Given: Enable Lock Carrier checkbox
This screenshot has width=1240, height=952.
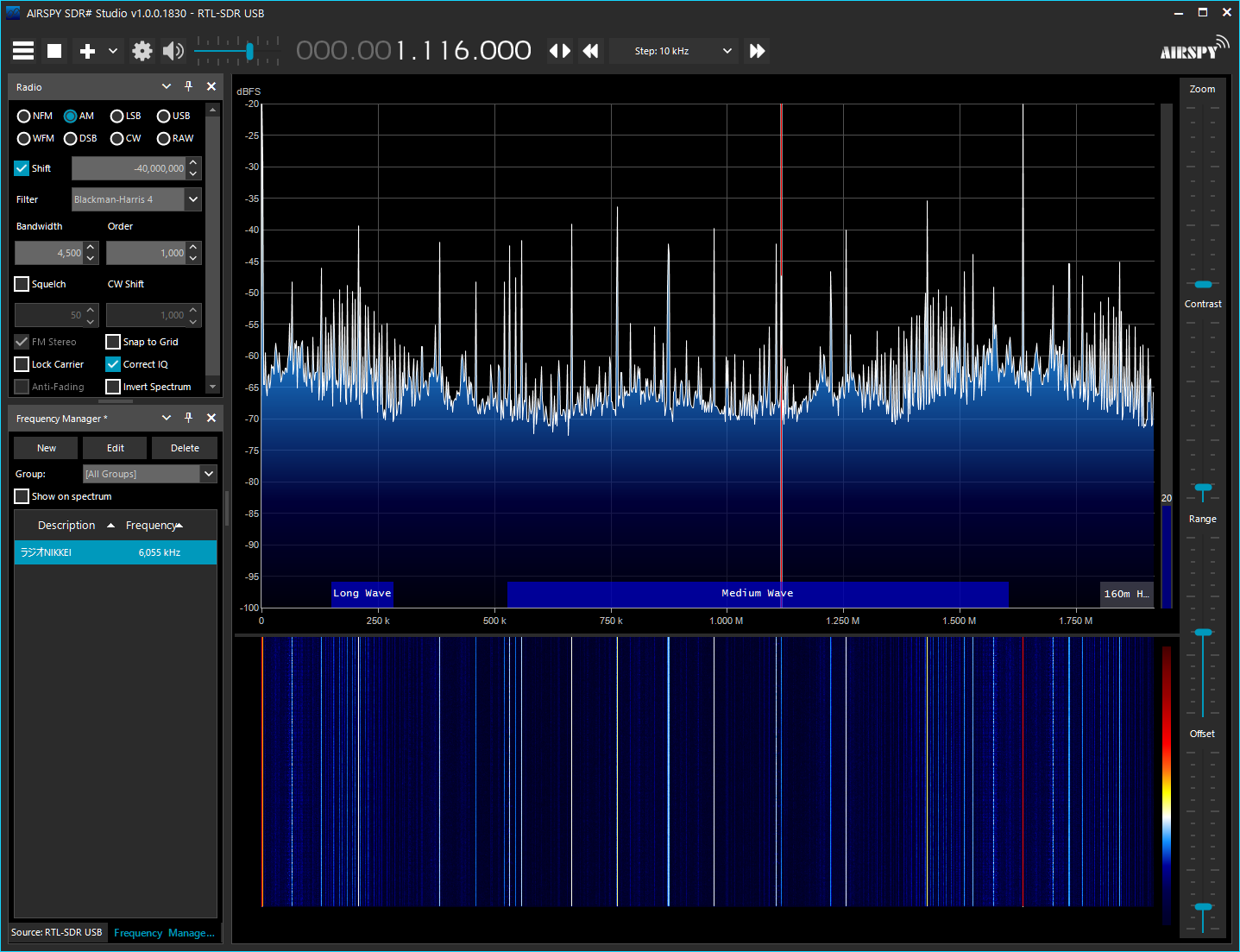Looking at the screenshot, I should pos(22,364).
